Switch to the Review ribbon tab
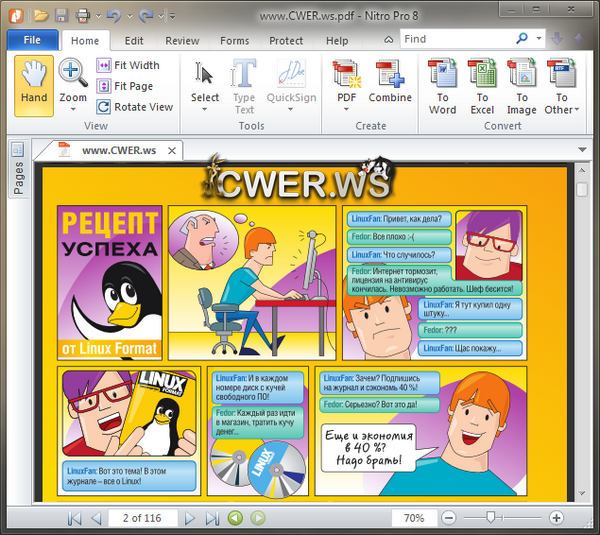The image size is (600, 535). coord(182,41)
